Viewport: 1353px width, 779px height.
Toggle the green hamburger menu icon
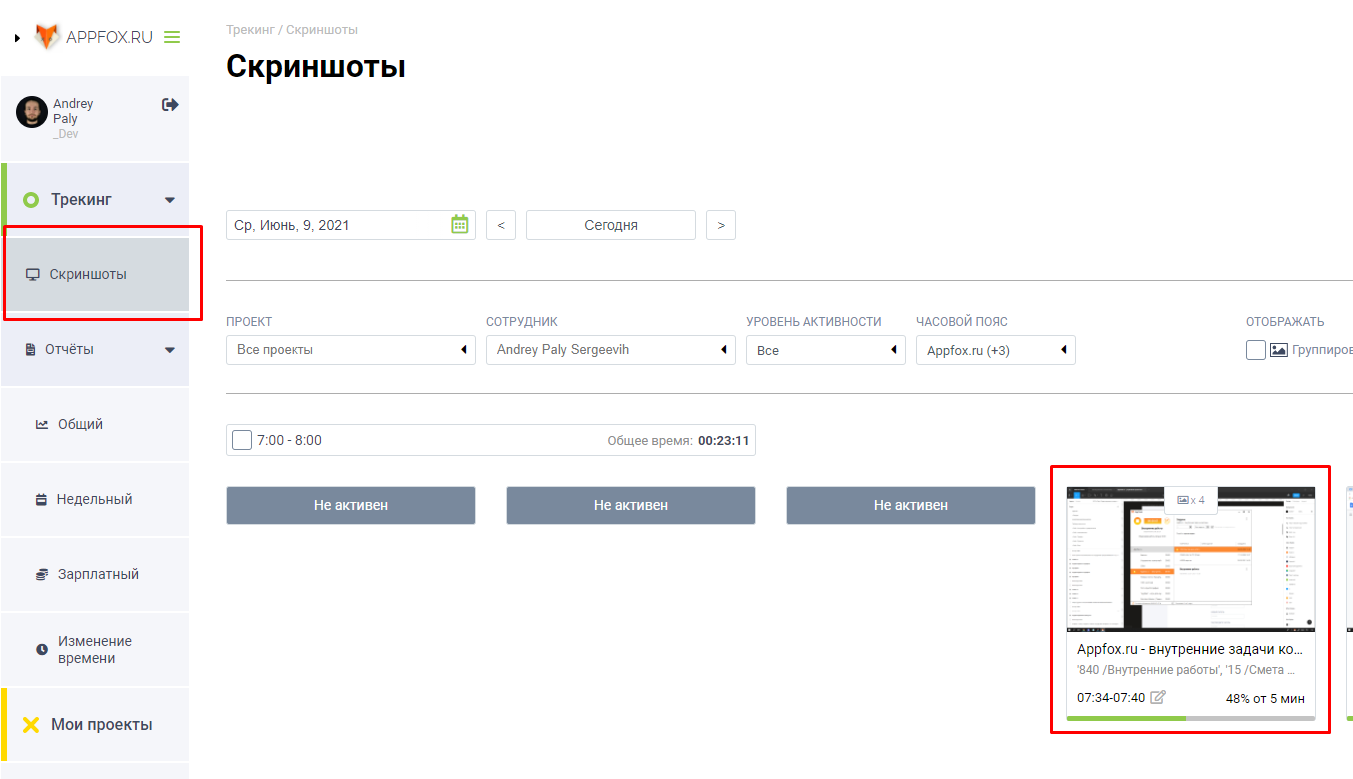(172, 37)
